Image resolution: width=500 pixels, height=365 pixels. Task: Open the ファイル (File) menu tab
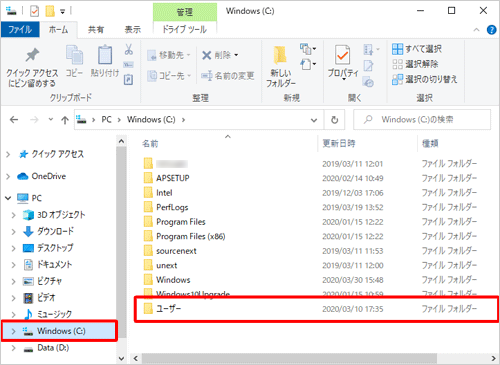pos(20,30)
